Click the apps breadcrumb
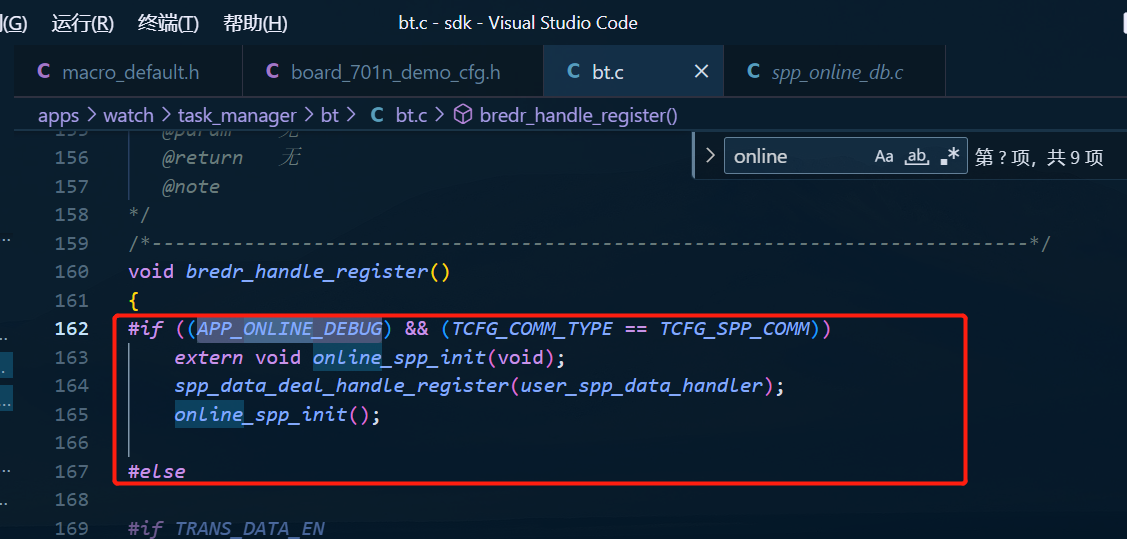The height and width of the screenshot is (539, 1127). coord(59,115)
